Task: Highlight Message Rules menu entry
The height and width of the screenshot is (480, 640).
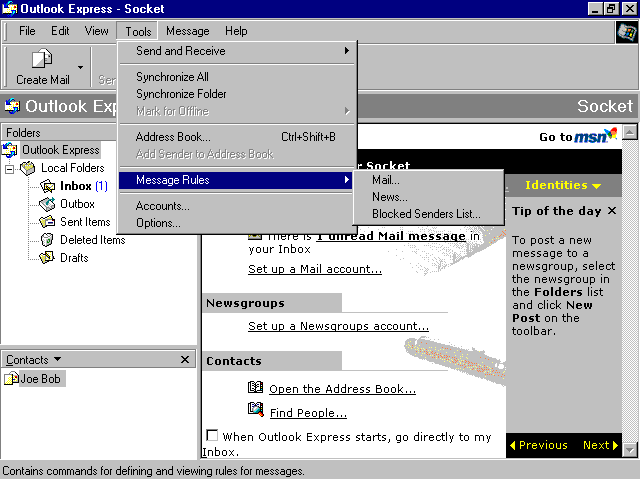Action: click(238, 180)
